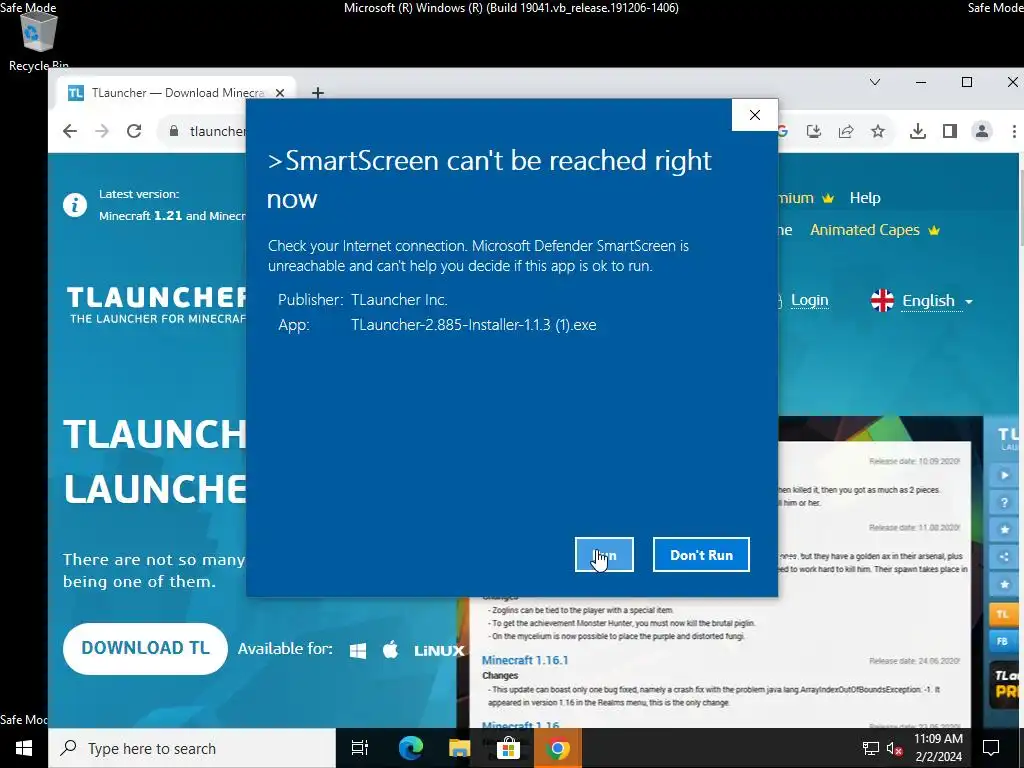Click the share icon in launcher sidebar

[x=1004, y=556]
